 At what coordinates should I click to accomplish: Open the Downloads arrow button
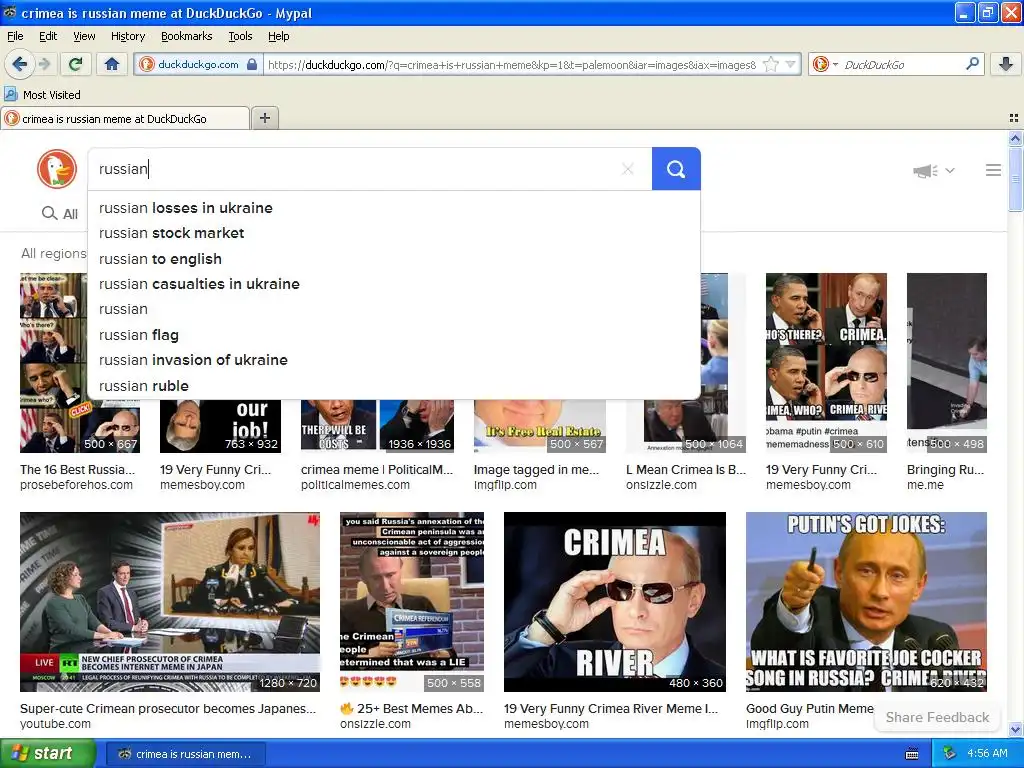coord(1006,64)
